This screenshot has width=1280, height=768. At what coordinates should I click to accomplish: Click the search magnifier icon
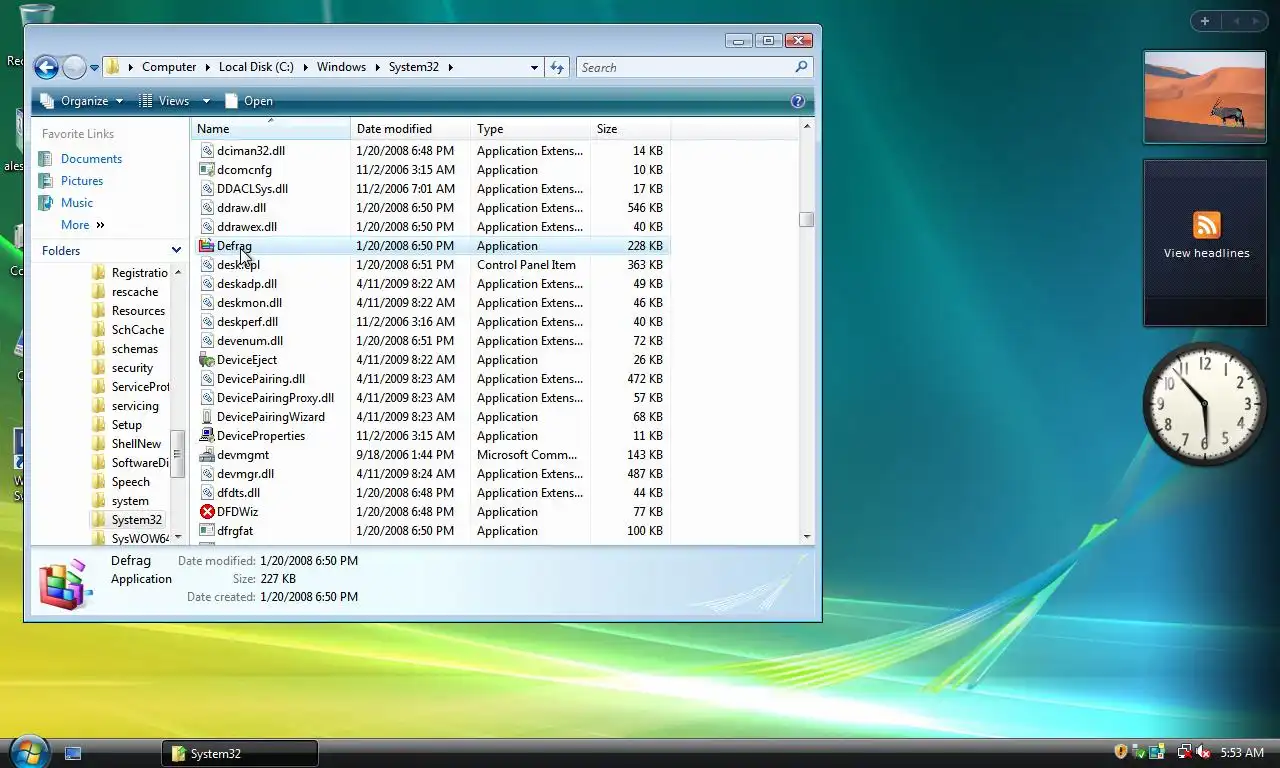pos(801,67)
